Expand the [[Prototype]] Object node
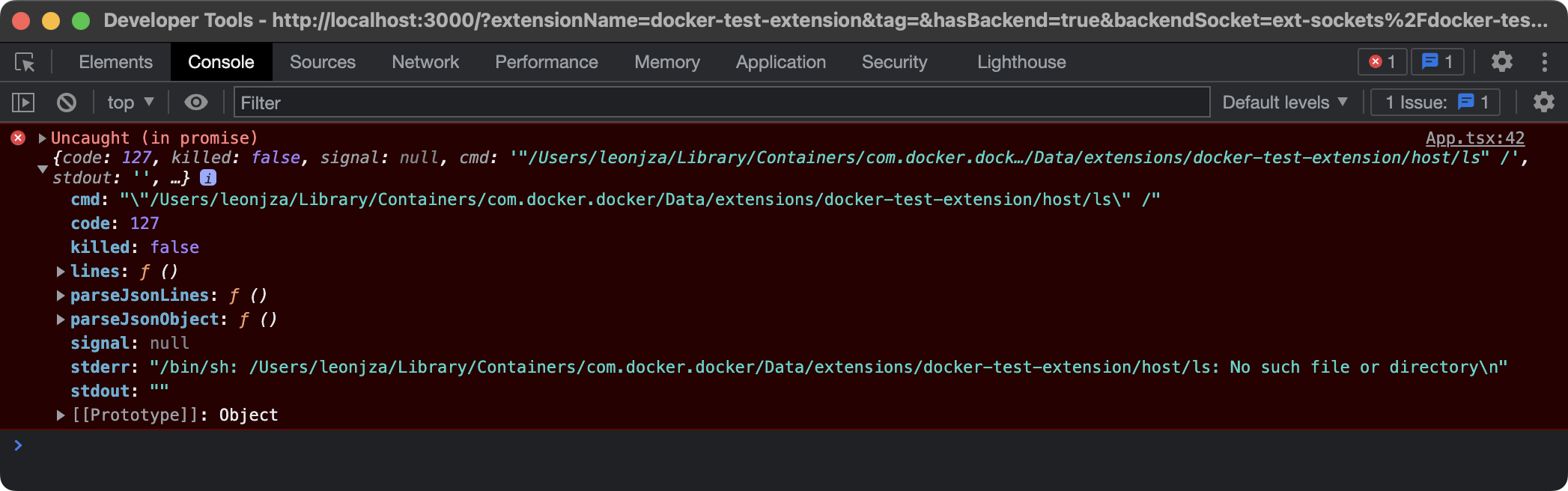This screenshot has width=1568, height=491. [x=61, y=415]
